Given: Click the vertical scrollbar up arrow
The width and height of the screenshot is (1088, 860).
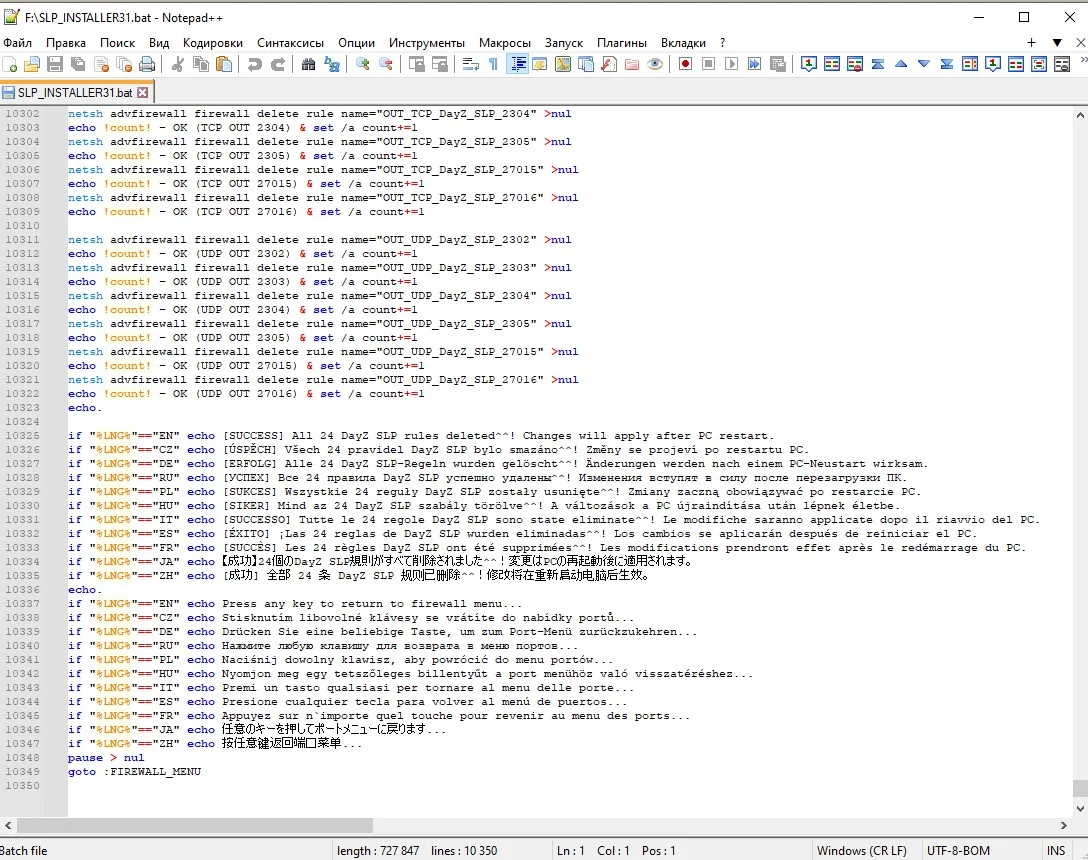Looking at the screenshot, I should [1080, 115].
